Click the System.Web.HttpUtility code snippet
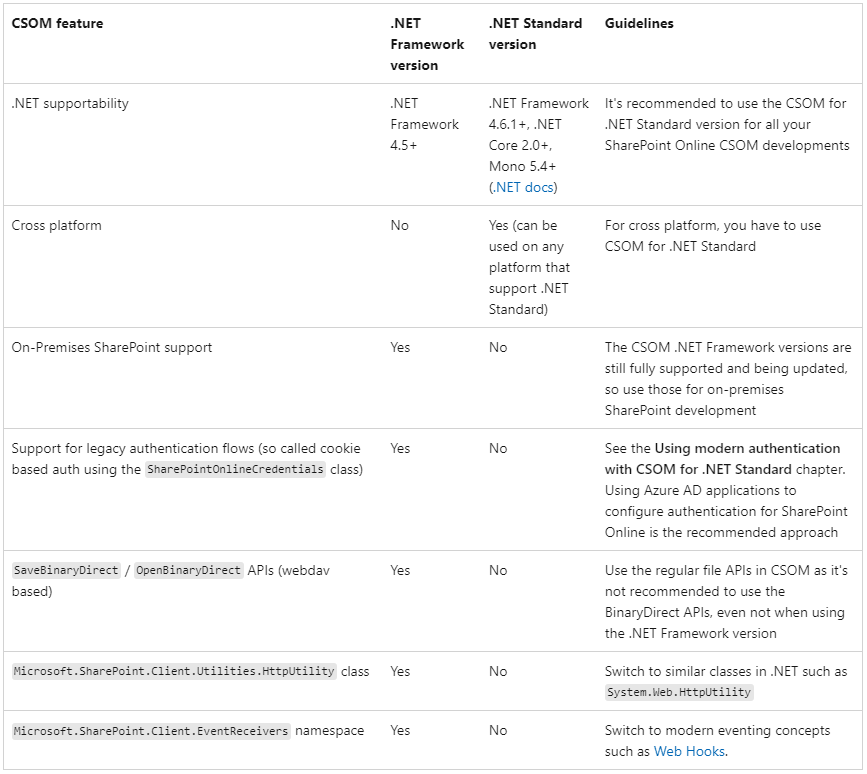This screenshot has width=867, height=774. 679,692
